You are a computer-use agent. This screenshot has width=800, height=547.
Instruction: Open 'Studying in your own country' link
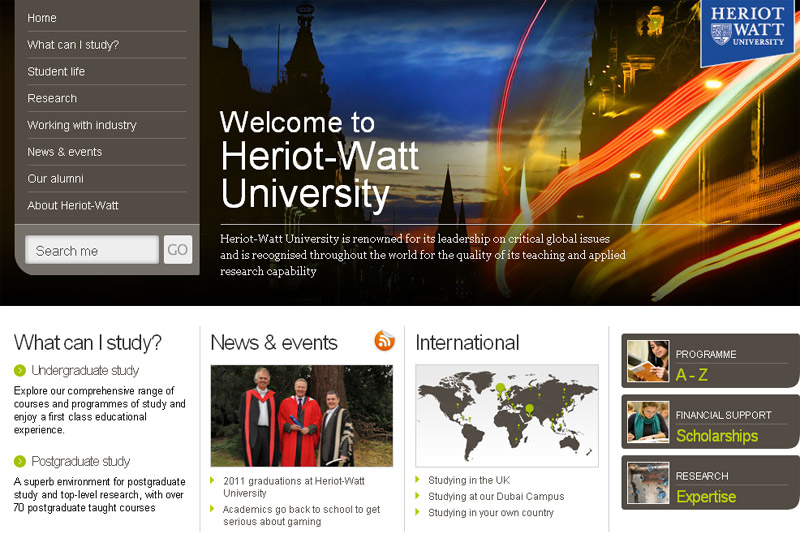pos(490,513)
